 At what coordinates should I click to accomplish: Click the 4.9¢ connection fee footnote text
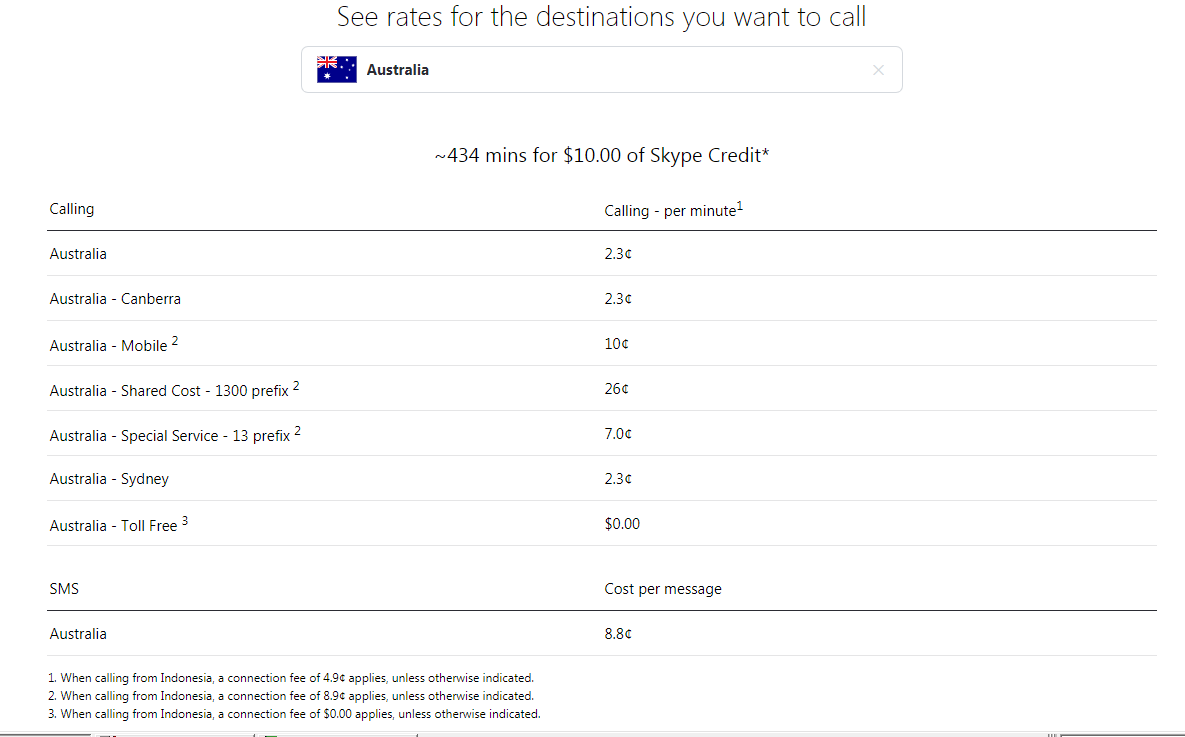(291, 678)
